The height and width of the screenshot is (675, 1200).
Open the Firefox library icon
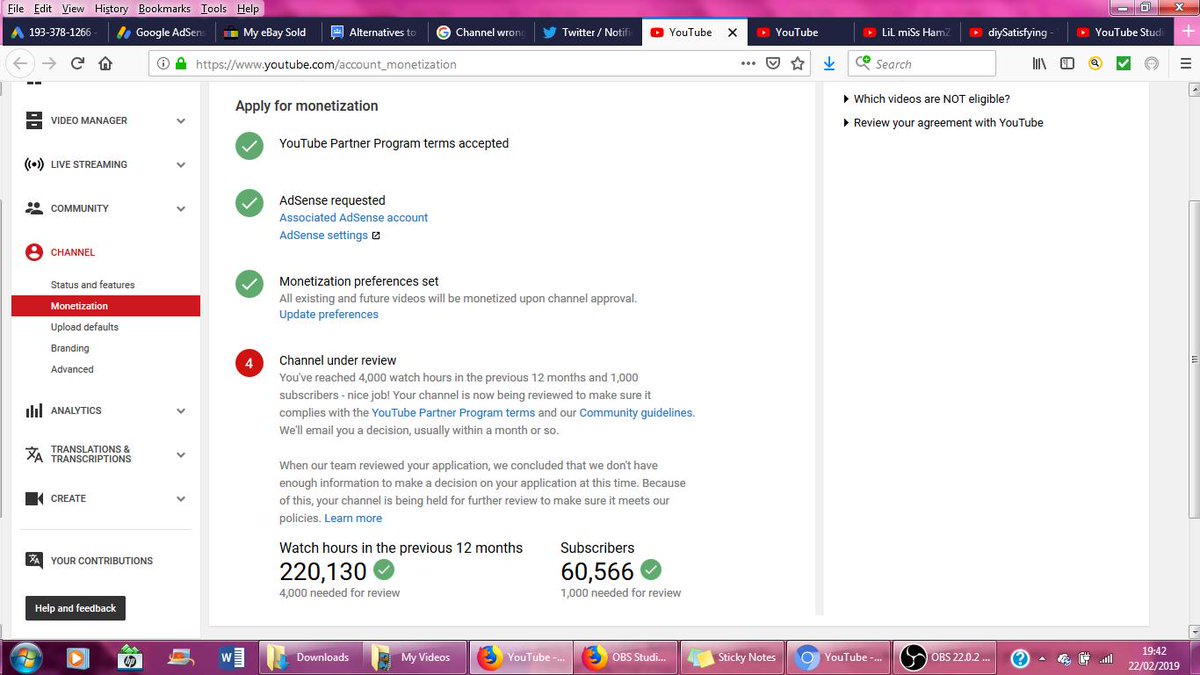(x=1040, y=63)
